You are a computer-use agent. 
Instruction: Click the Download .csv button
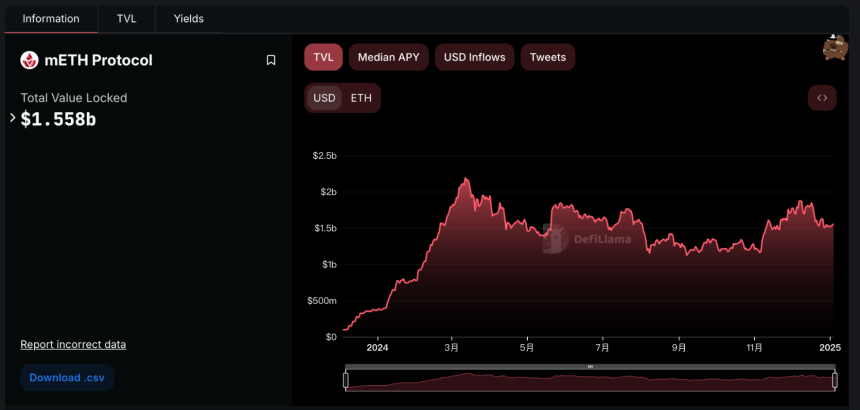coord(67,378)
